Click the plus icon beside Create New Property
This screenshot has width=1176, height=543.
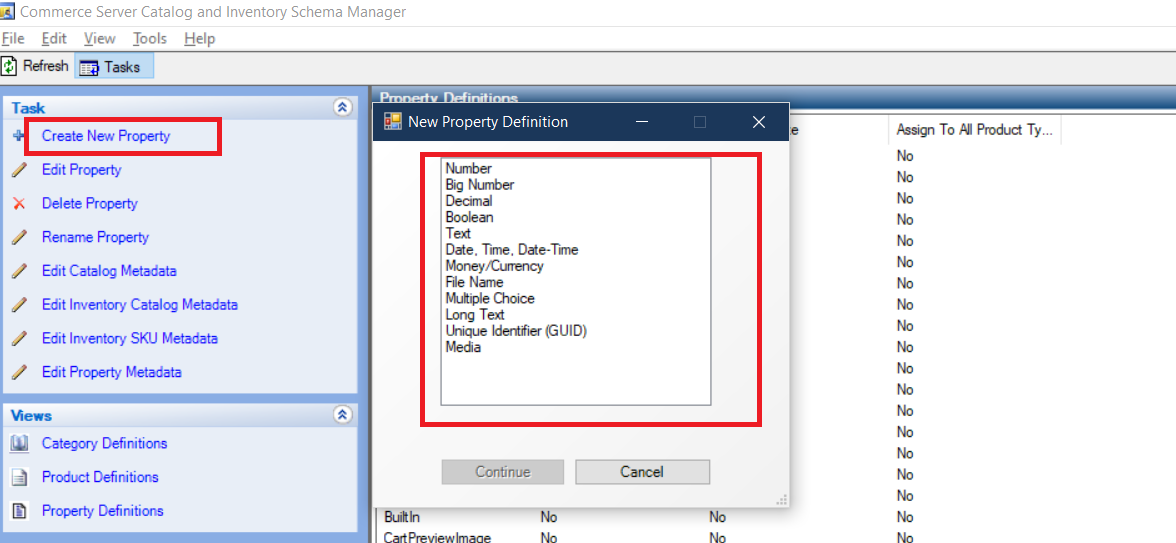point(19,136)
